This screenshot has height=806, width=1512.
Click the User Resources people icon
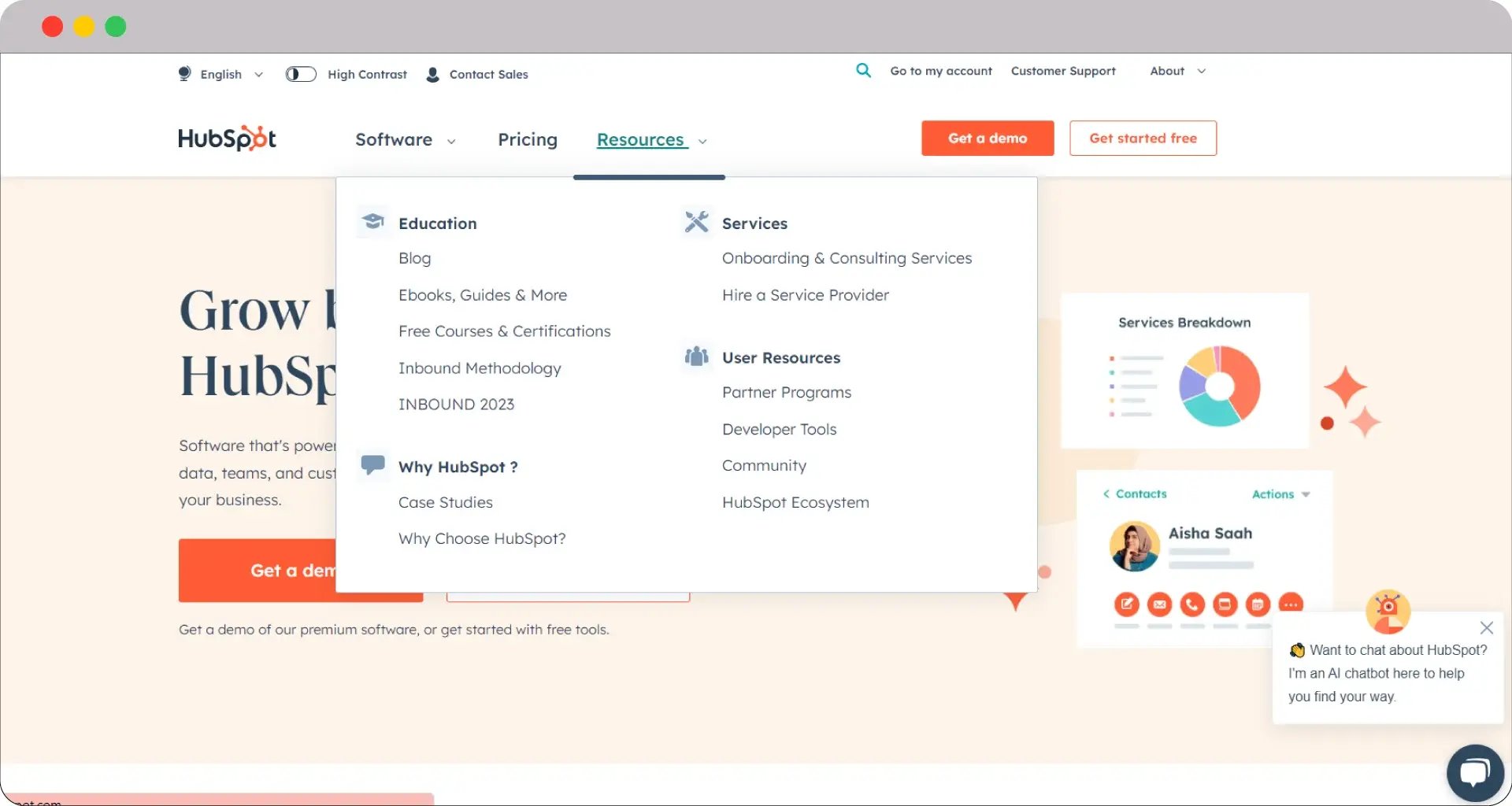pyautogui.click(x=696, y=357)
